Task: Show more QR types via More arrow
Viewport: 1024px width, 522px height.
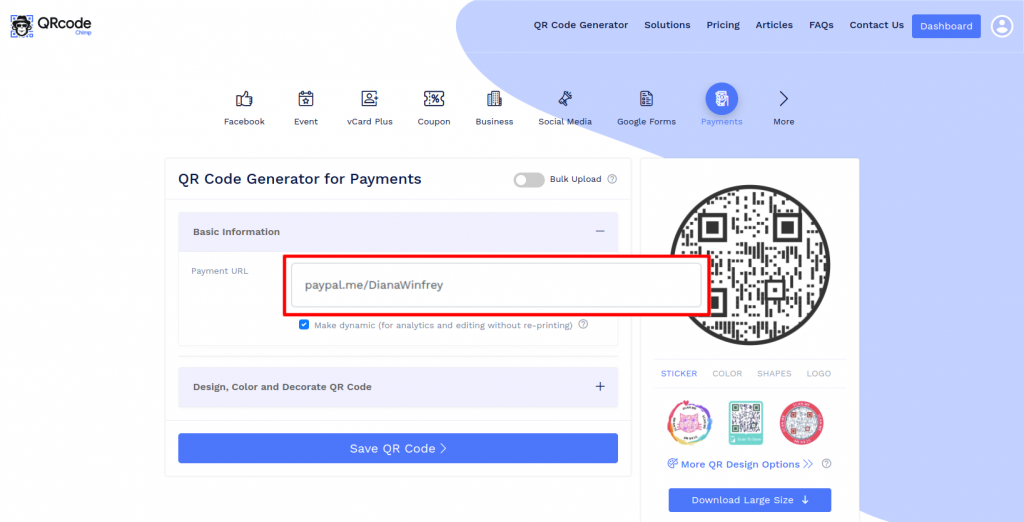Action: [x=784, y=99]
